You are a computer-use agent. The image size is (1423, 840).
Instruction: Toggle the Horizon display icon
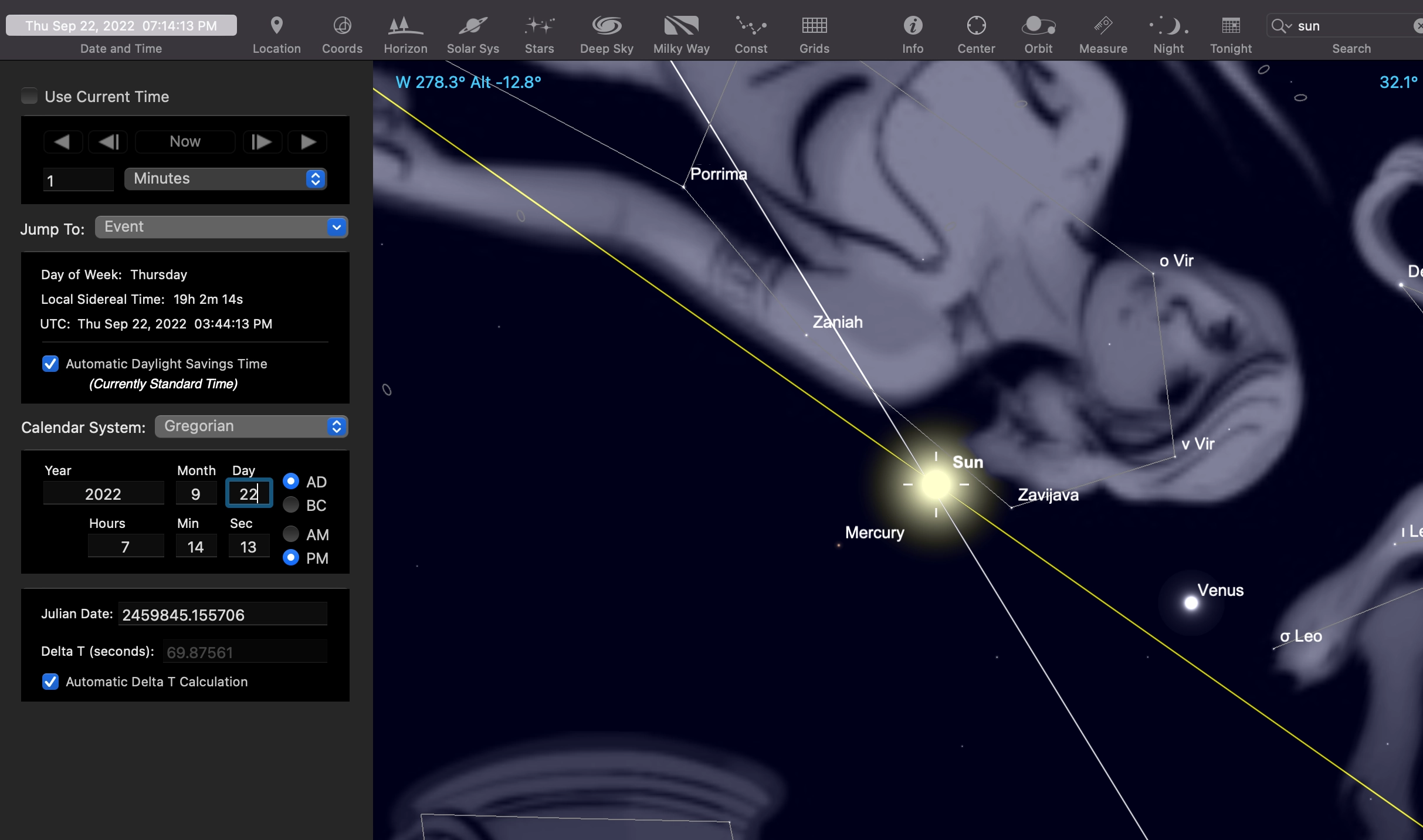(405, 26)
